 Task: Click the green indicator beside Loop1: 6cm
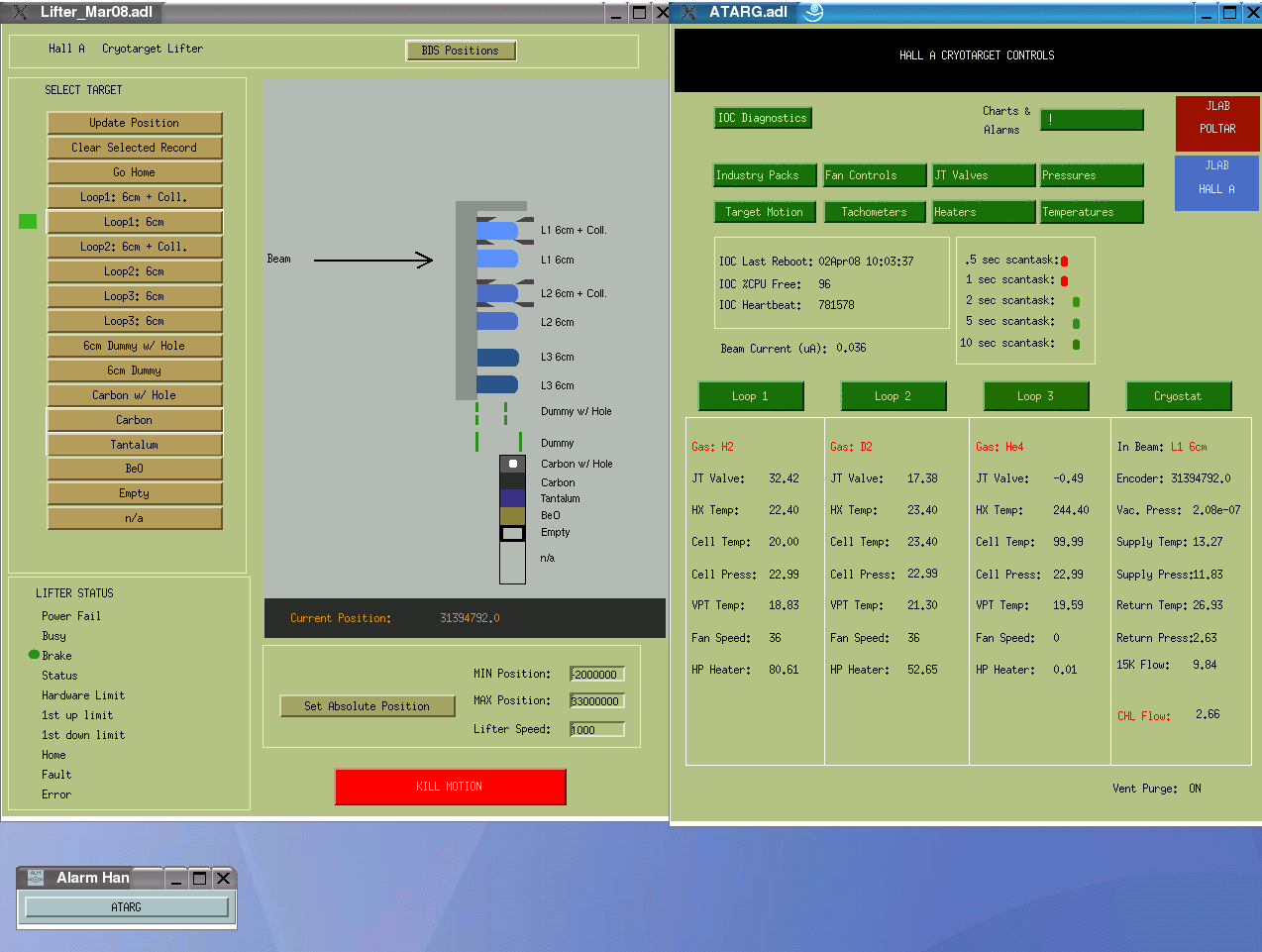tap(28, 221)
